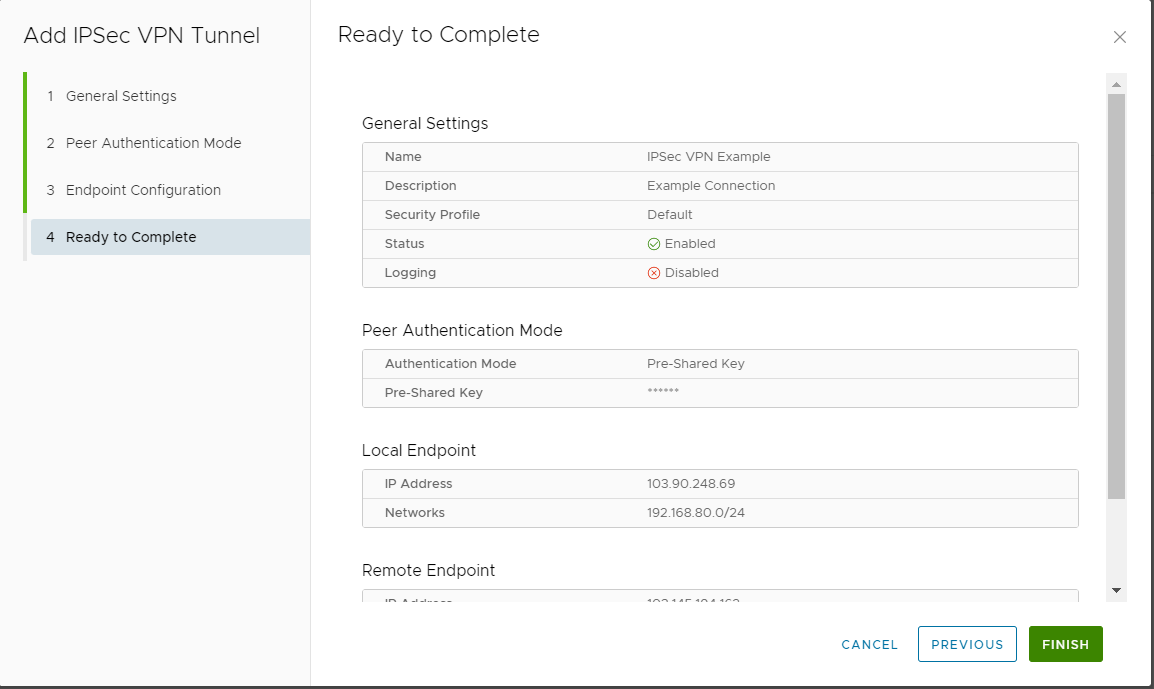
Task: Click the masked Pre-Shared Key value
Action: (x=663, y=392)
